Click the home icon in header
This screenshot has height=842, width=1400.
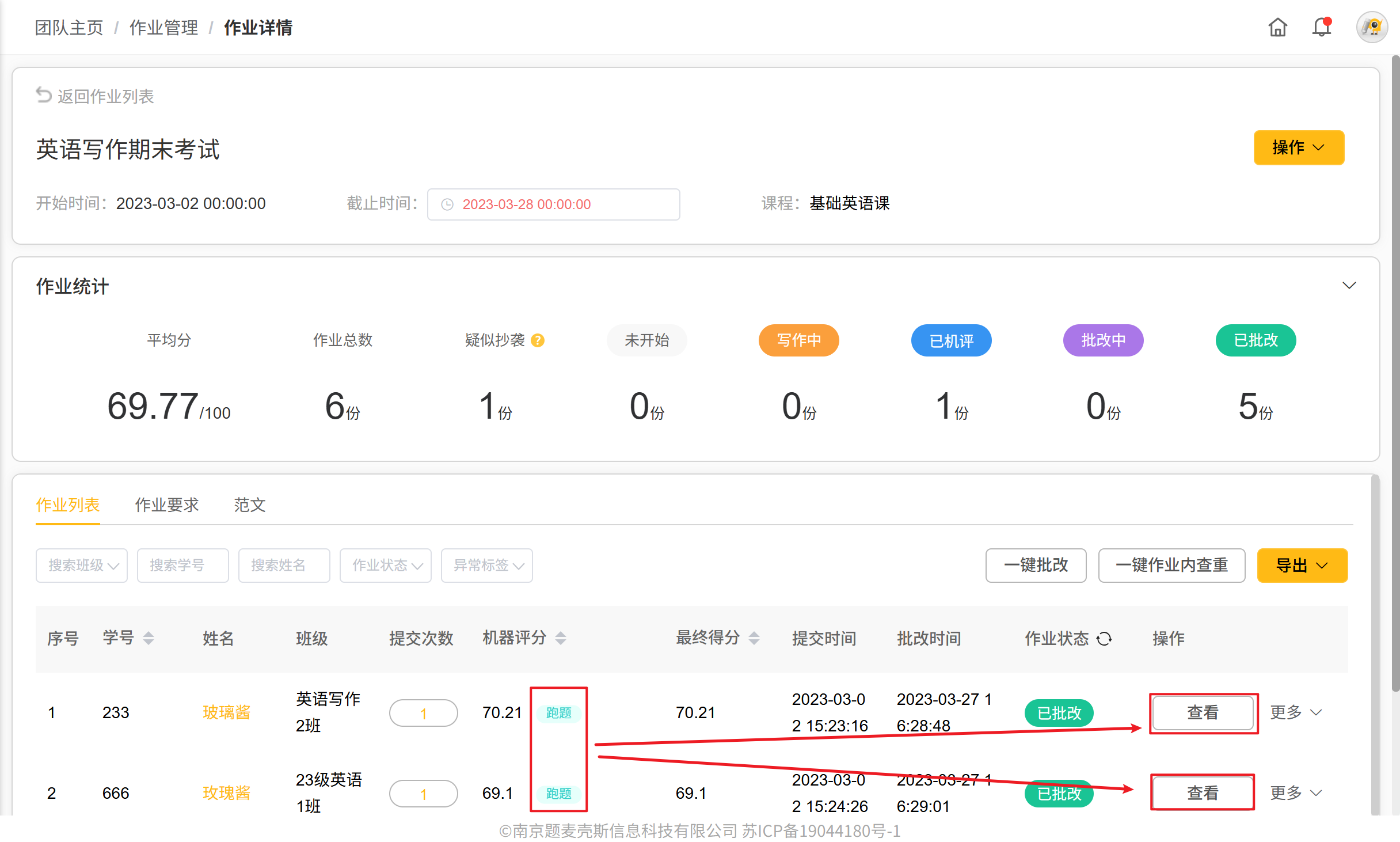[x=1277, y=27]
